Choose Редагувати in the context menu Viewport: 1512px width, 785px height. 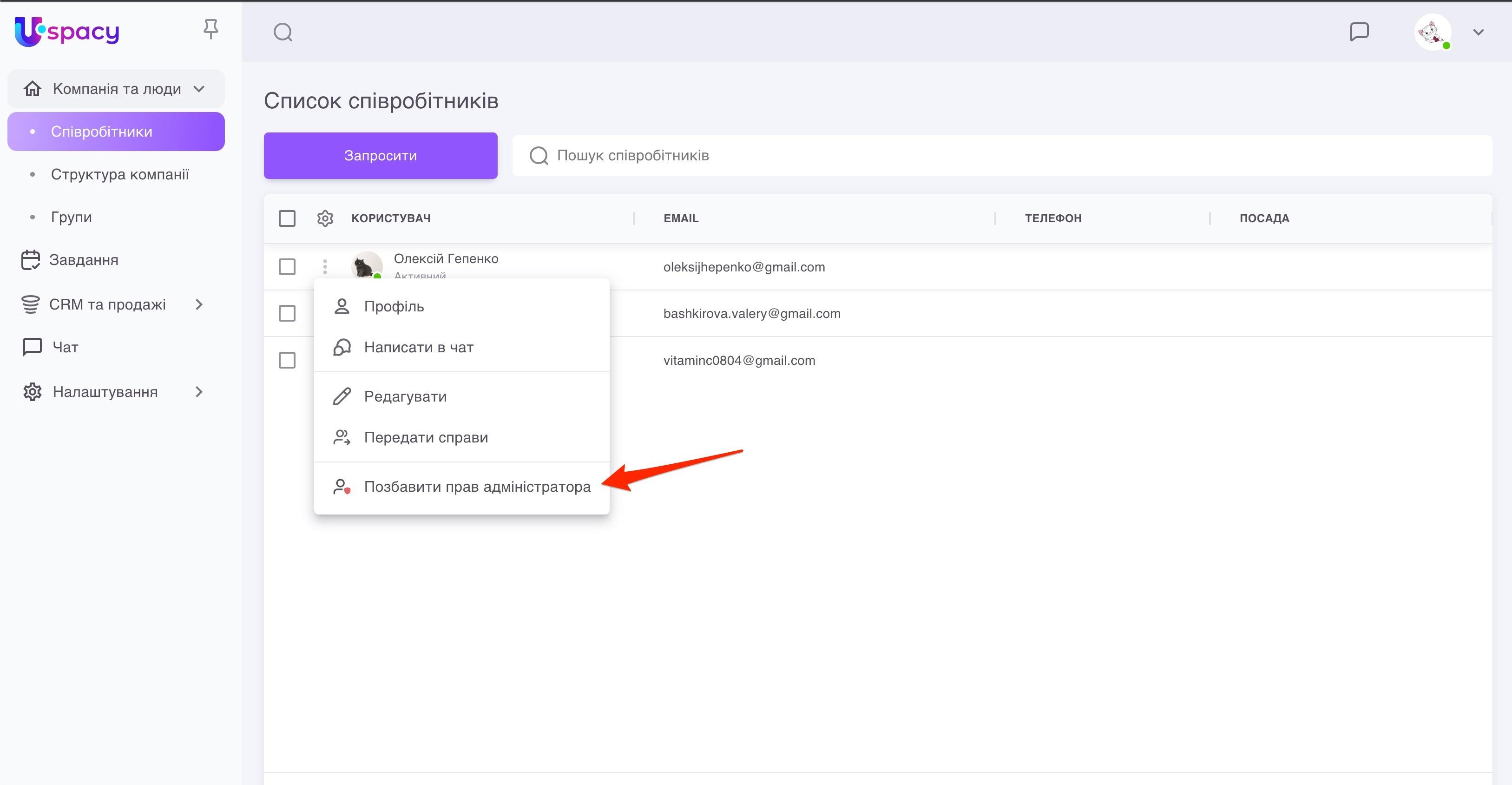pyautogui.click(x=405, y=396)
